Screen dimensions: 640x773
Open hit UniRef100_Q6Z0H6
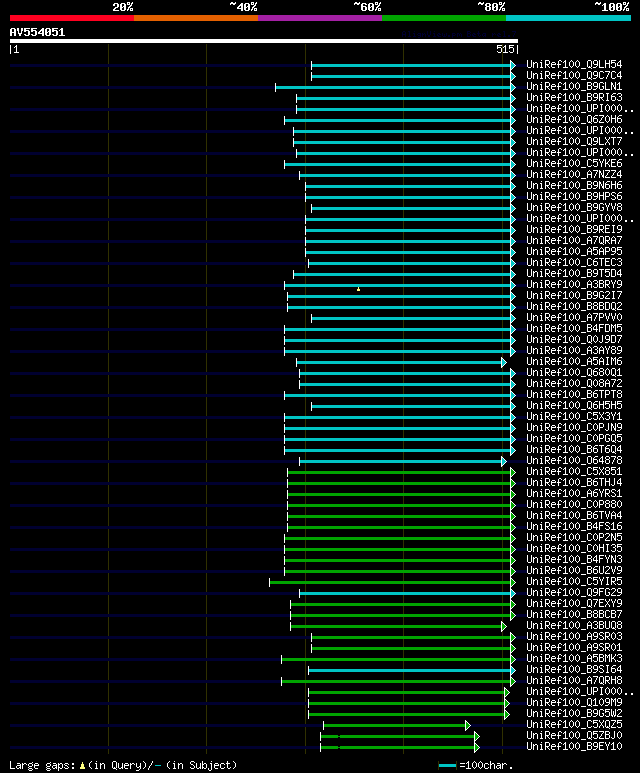[574, 120]
